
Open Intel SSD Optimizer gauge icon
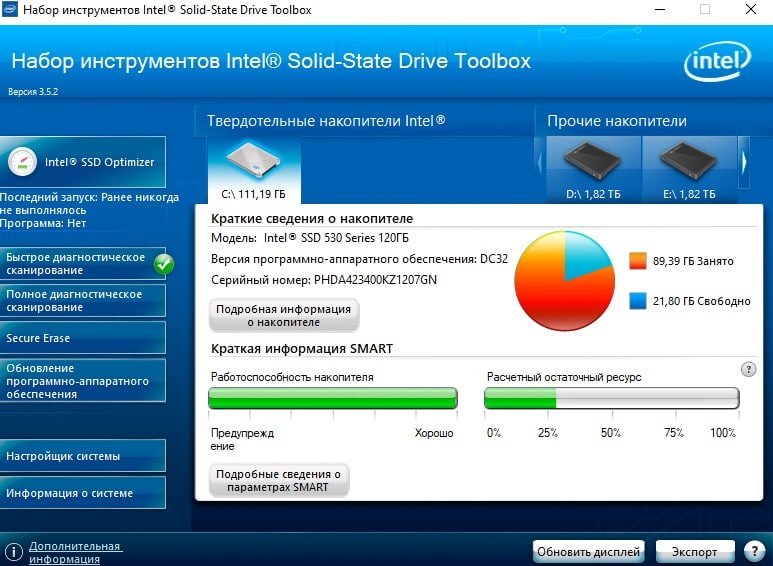click(x=22, y=162)
